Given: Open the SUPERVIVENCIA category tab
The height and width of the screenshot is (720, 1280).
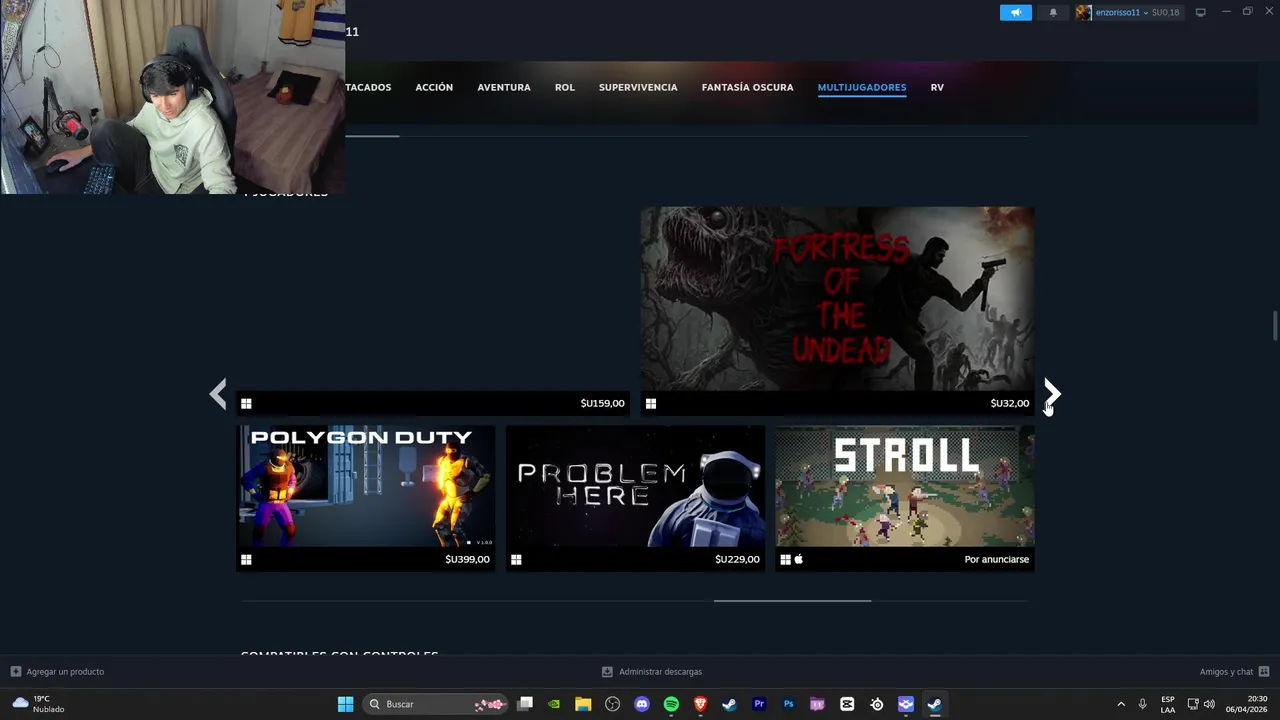Looking at the screenshot, I should [x=638, y=87].
